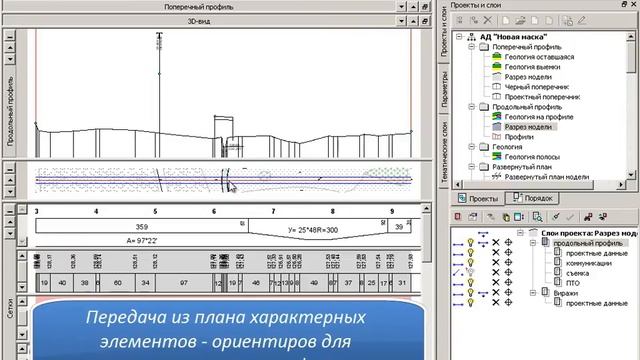640x360 pixels.
Task: Open the Параметры vertical tab
Action: pyautogui.click(x=444, y=89)
